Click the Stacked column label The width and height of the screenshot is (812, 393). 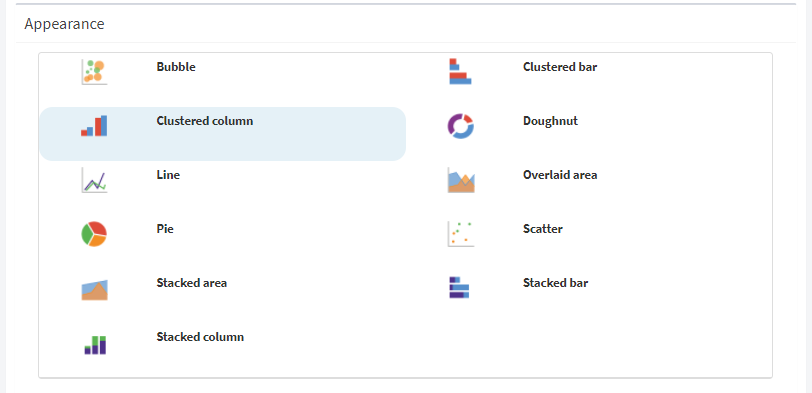click(200, 337)
